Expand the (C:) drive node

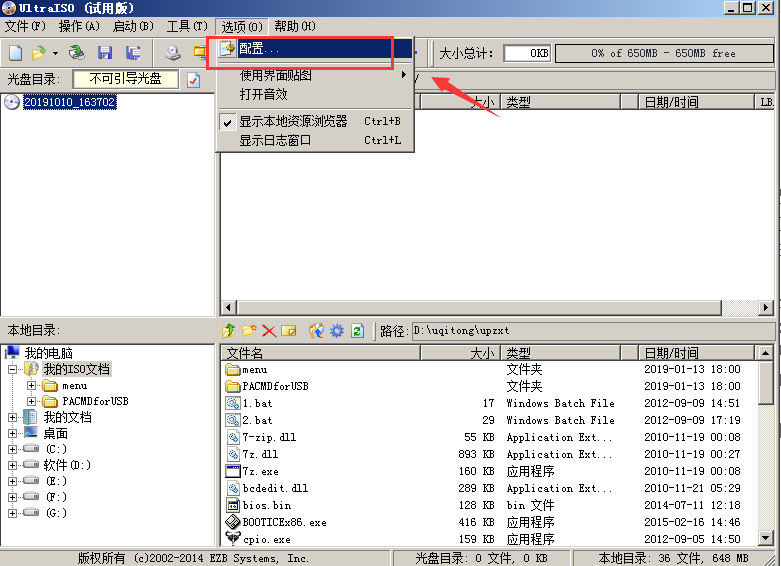pyautogui.click(x=12, y=449)
